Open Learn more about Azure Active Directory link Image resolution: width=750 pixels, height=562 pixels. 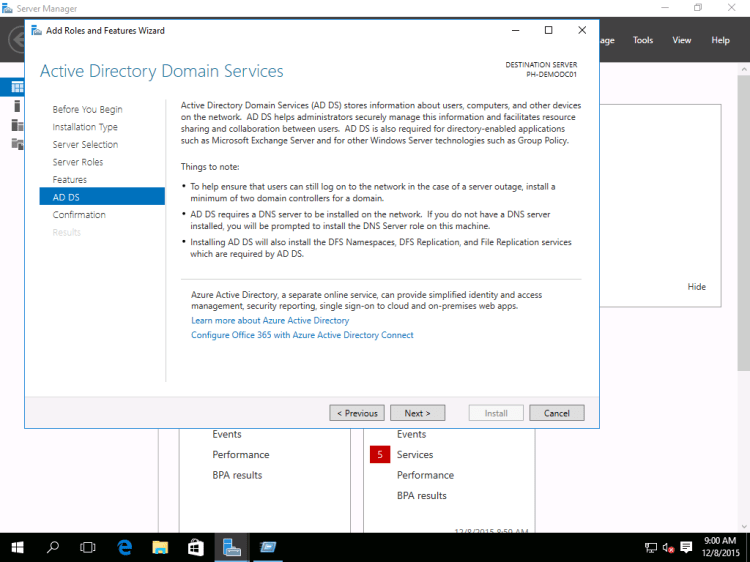[270, 321]
